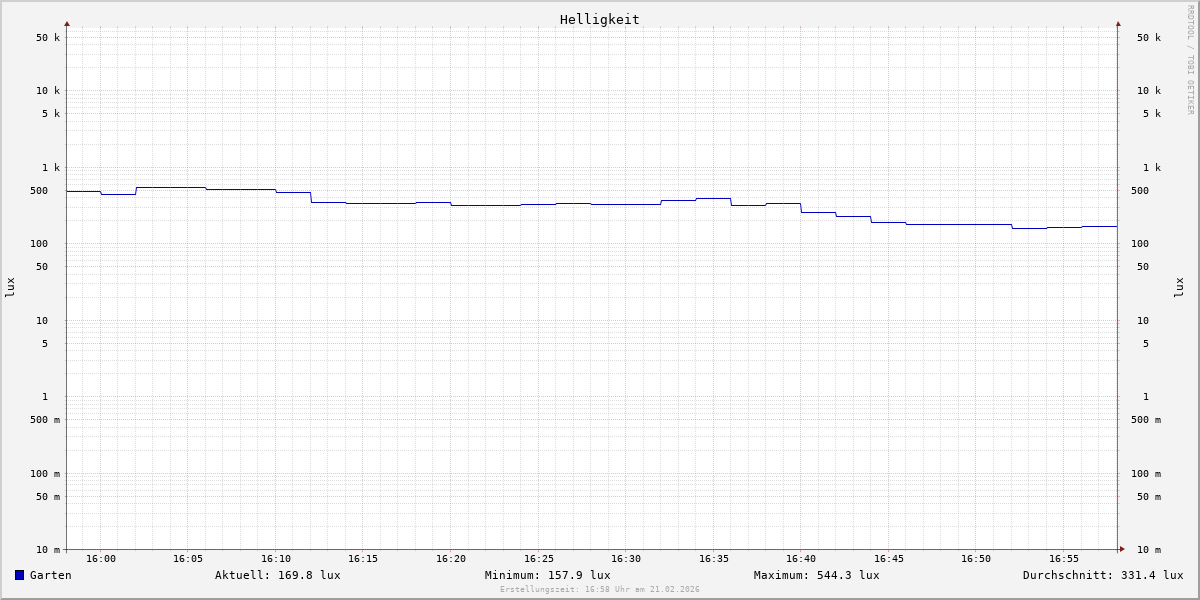Click the '500 m' label on the left axis
Image resolution: width=1200 pixels, height=600 pixels.
pyautogui.click(x=45, y=420)
